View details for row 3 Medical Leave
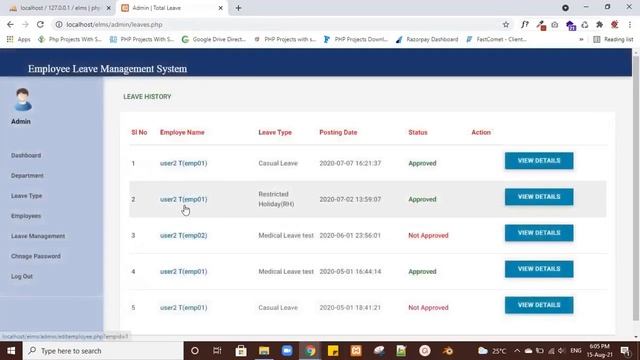 [x=539, y=233]
